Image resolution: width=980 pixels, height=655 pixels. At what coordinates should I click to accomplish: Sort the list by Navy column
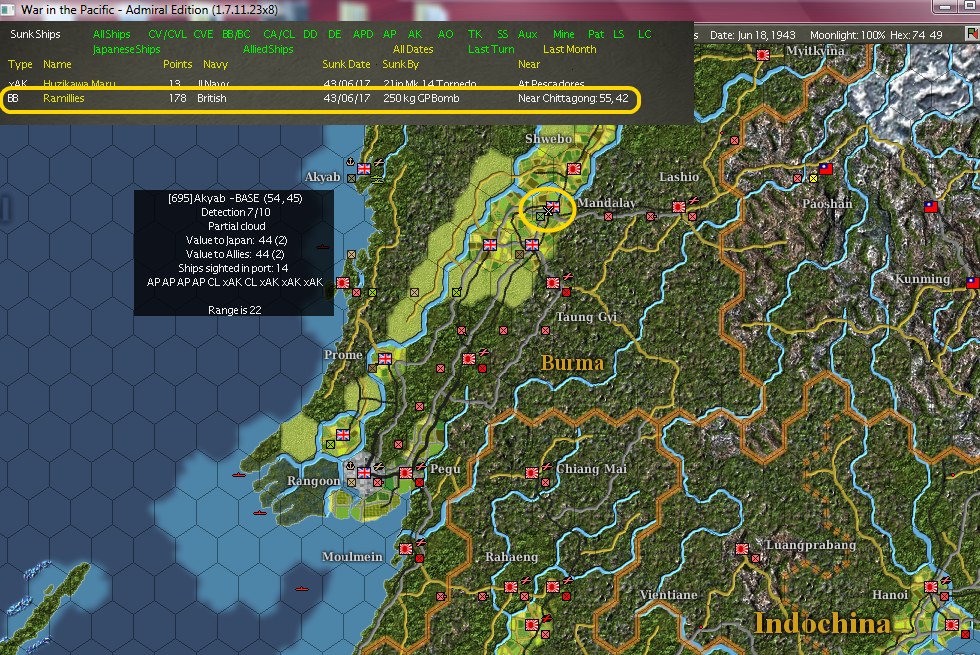[216, 64]
